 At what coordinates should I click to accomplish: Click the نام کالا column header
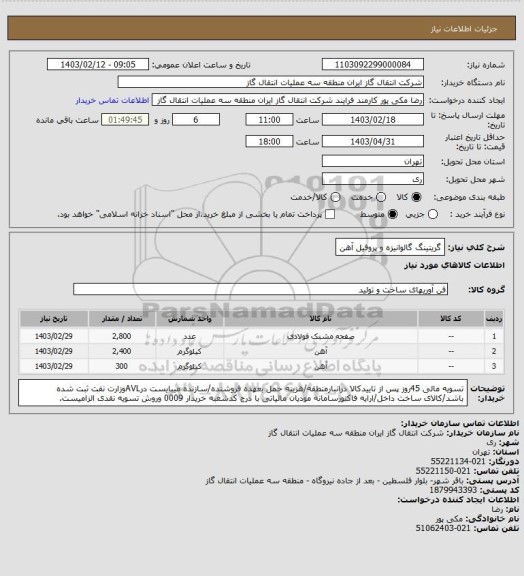(321, 318)
